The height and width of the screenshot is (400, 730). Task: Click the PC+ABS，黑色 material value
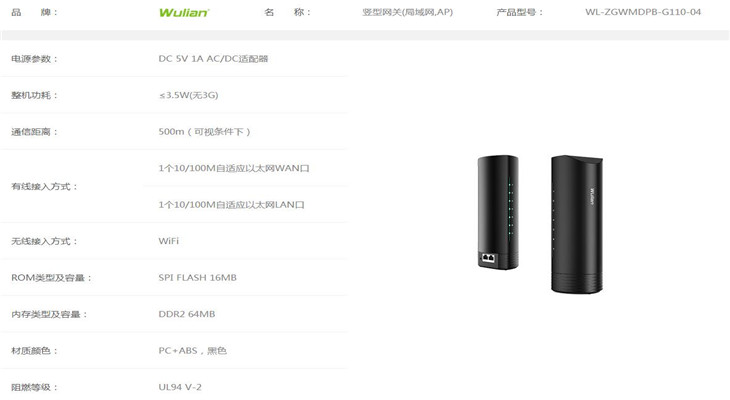[192, 350]
